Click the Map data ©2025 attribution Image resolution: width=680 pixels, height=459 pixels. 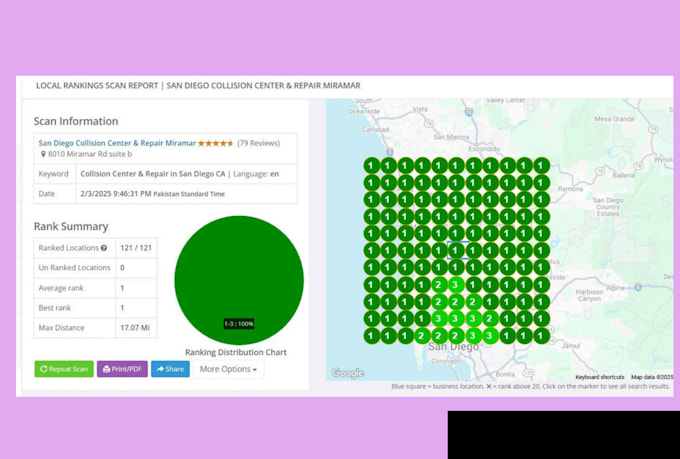652,377
